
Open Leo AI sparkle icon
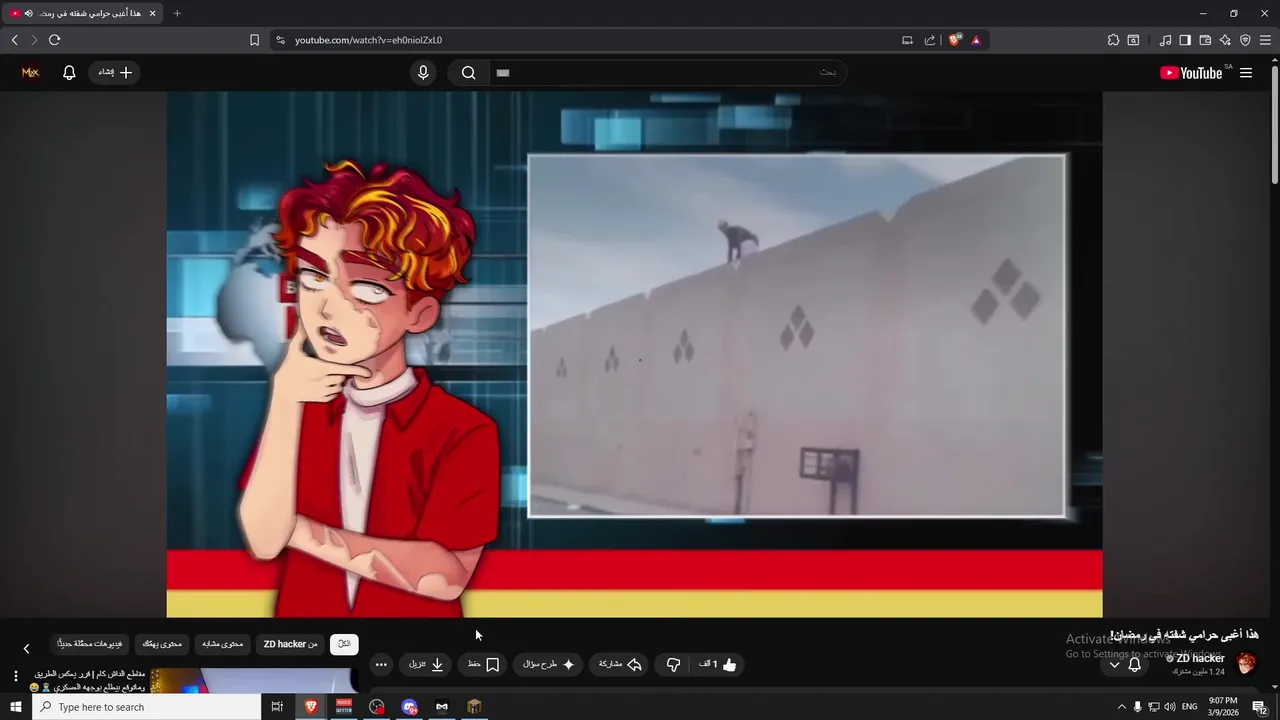[1225, 40]
